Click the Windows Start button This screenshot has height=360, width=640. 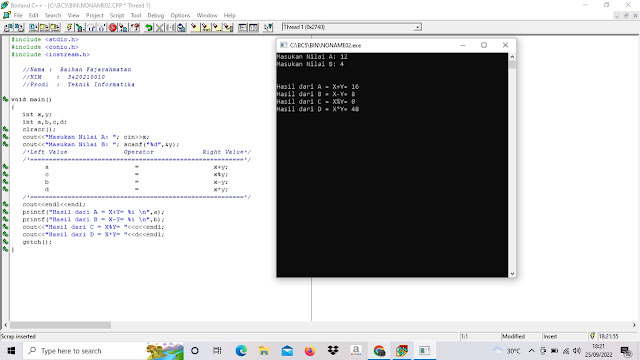point(11,351)
